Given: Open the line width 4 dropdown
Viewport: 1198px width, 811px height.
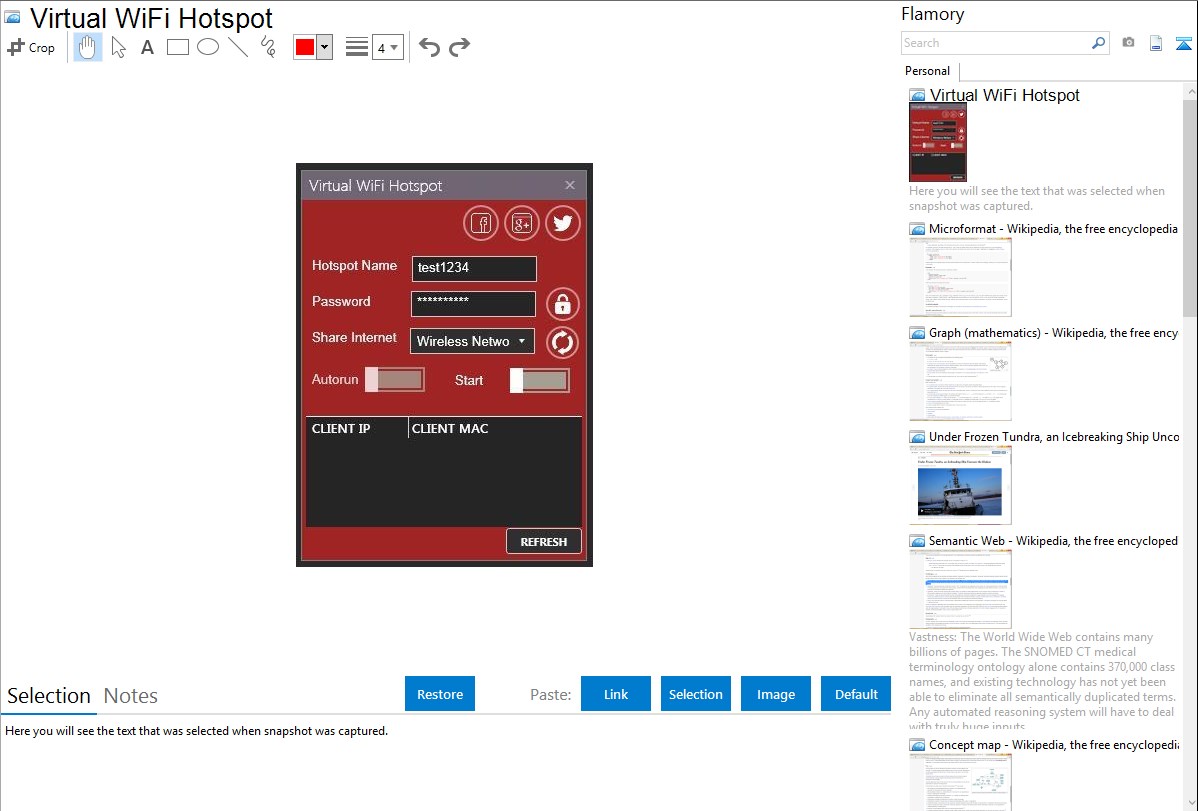Looking at the screenshot, I should (387, 47).
